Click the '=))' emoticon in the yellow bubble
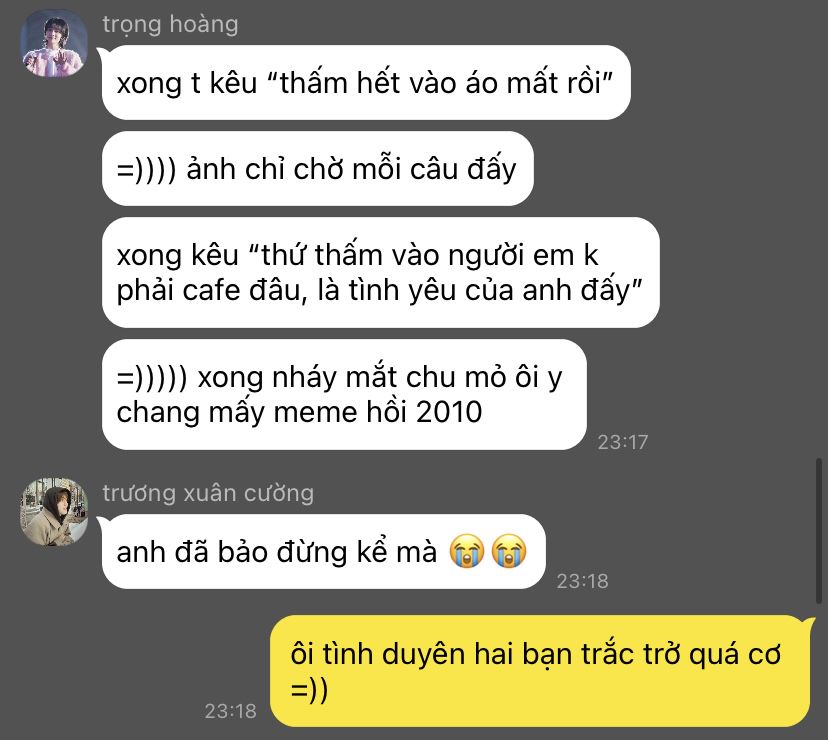This screenshot has width=828, height=740. 309,690
